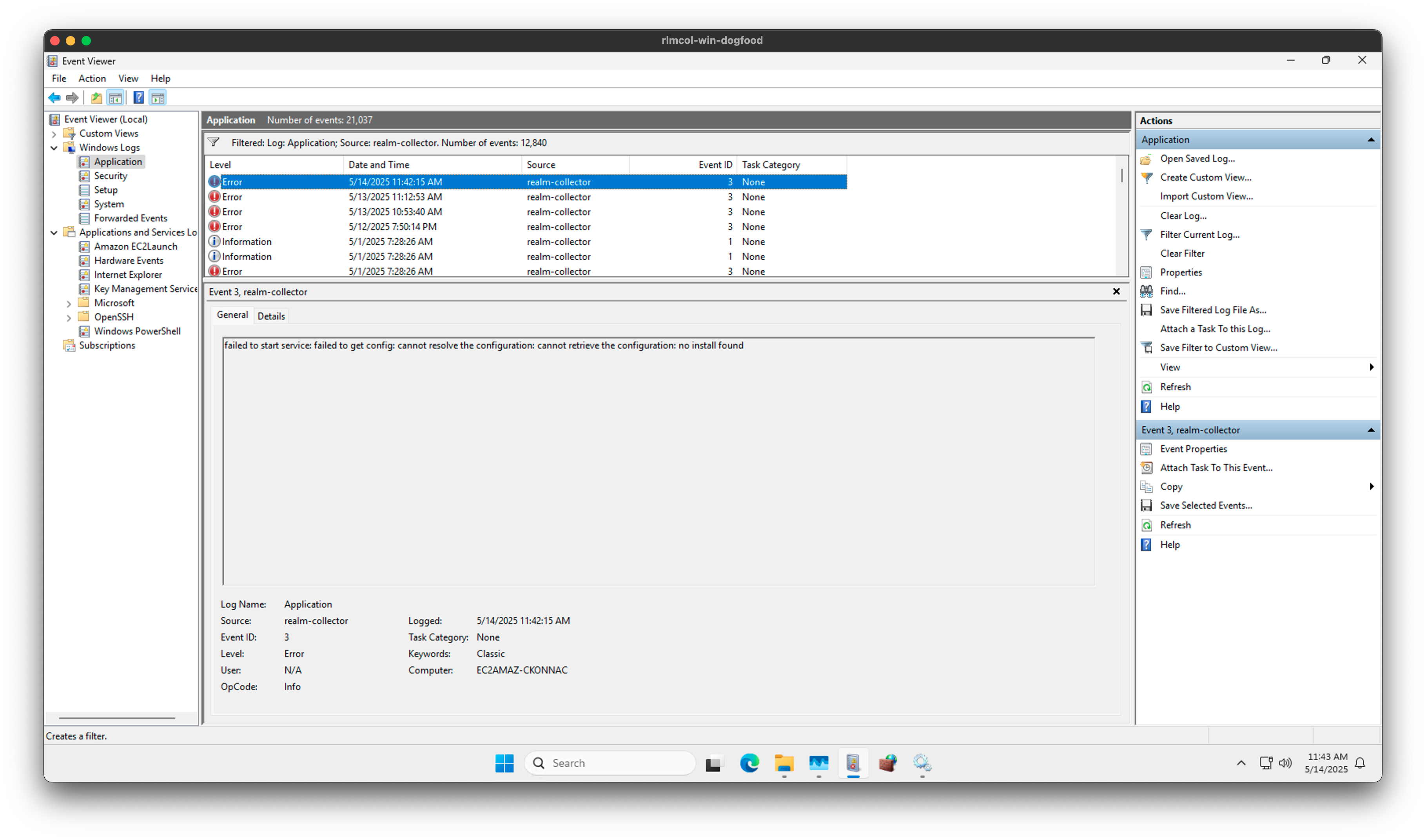Screen dimensions: 1426x840
Task: Select Amazon EC2Launch log
Action: pyautogui.click(x=135, y=247)
